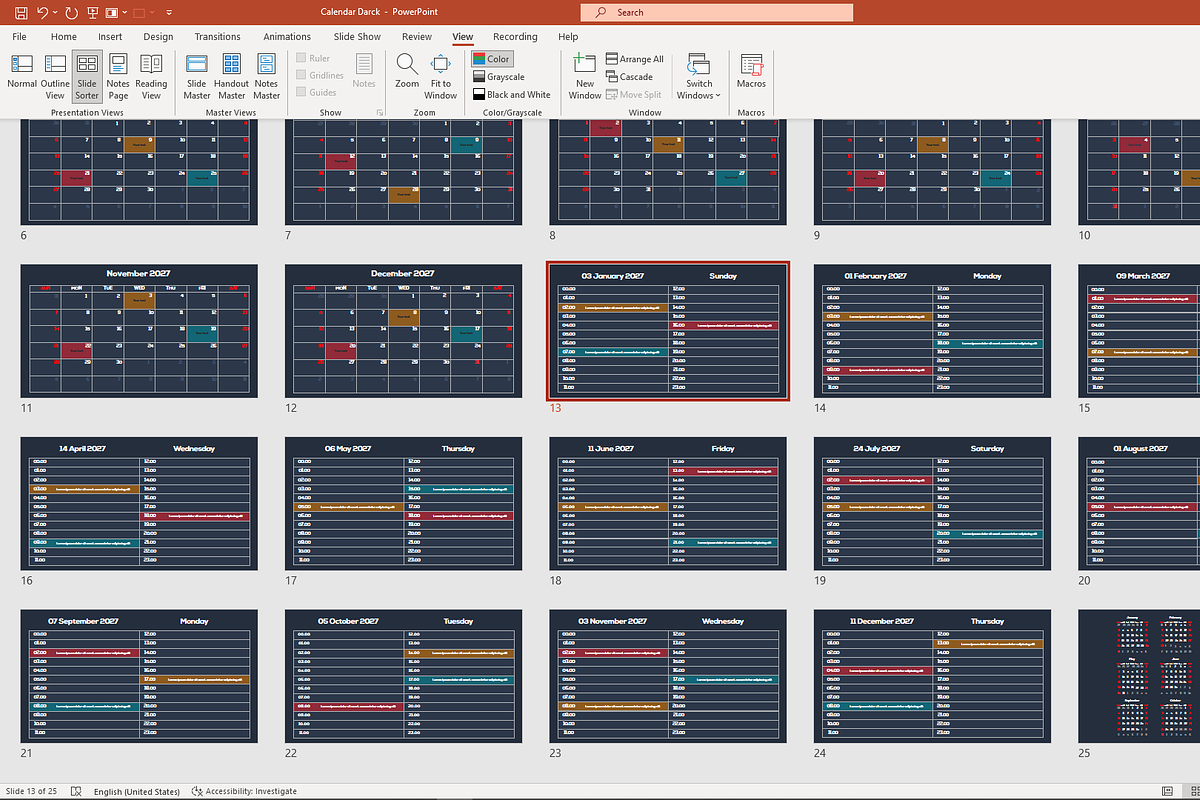Open the File menu
Viewport: 1200px width, 800px height.
(19, 37)
